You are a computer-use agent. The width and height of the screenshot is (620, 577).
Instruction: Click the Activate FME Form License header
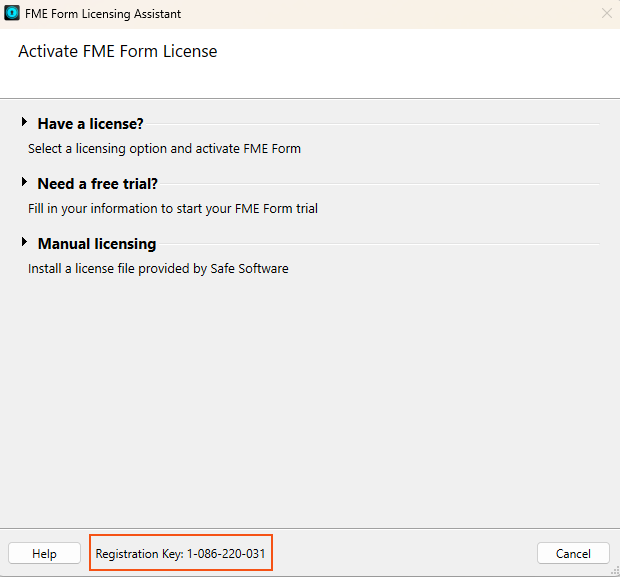point(118,51)
